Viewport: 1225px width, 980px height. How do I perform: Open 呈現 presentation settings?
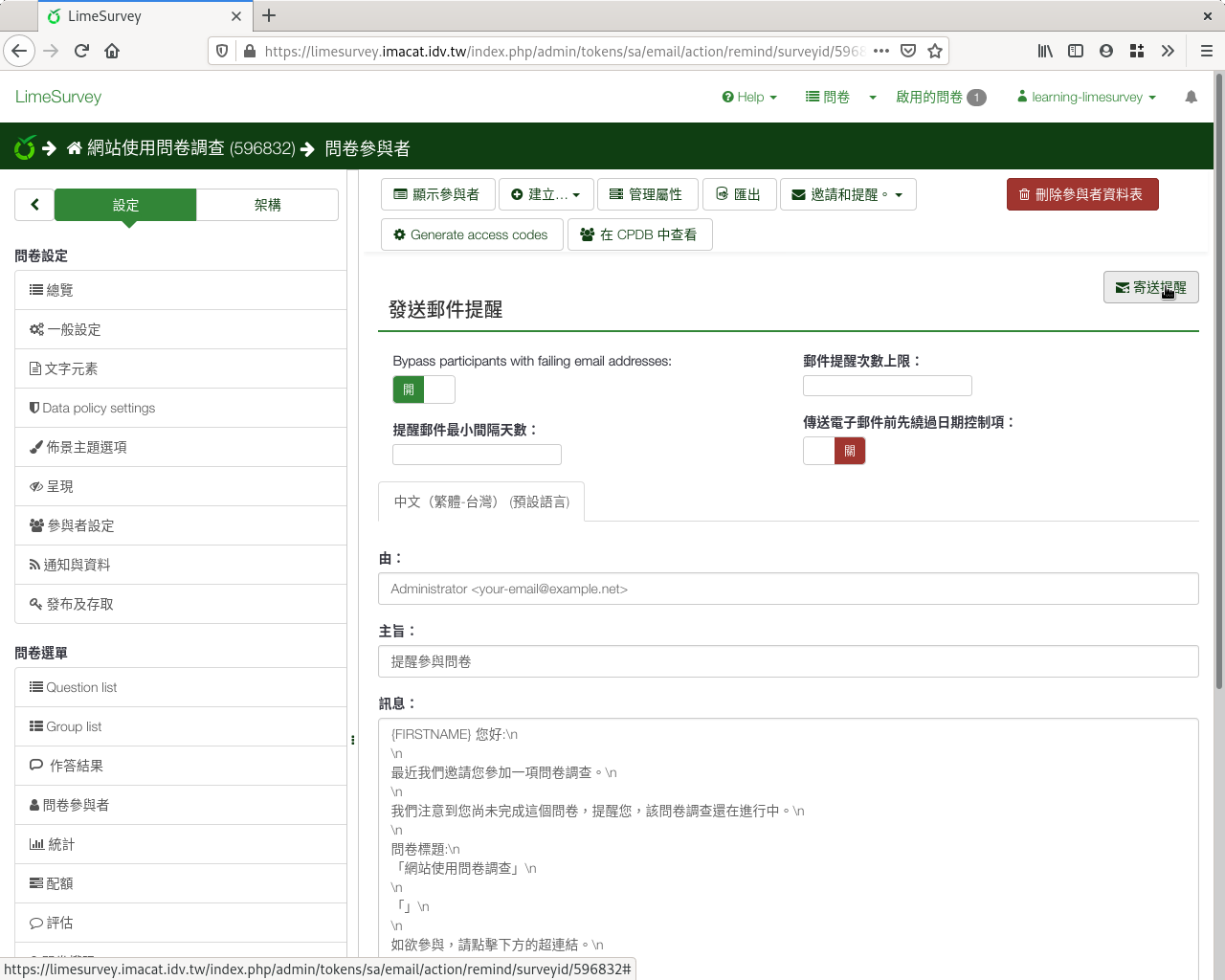(181, 486)
